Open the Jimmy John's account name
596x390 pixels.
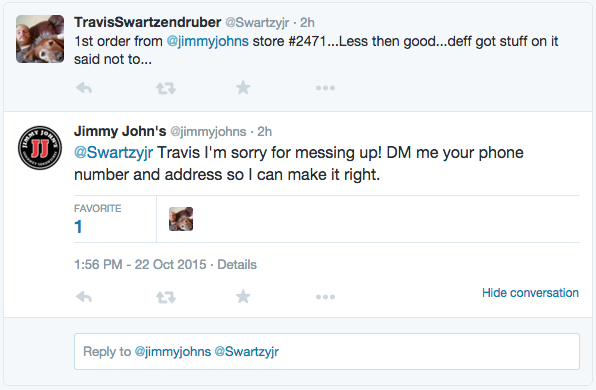pyautogui.click(x=120, y=131)
